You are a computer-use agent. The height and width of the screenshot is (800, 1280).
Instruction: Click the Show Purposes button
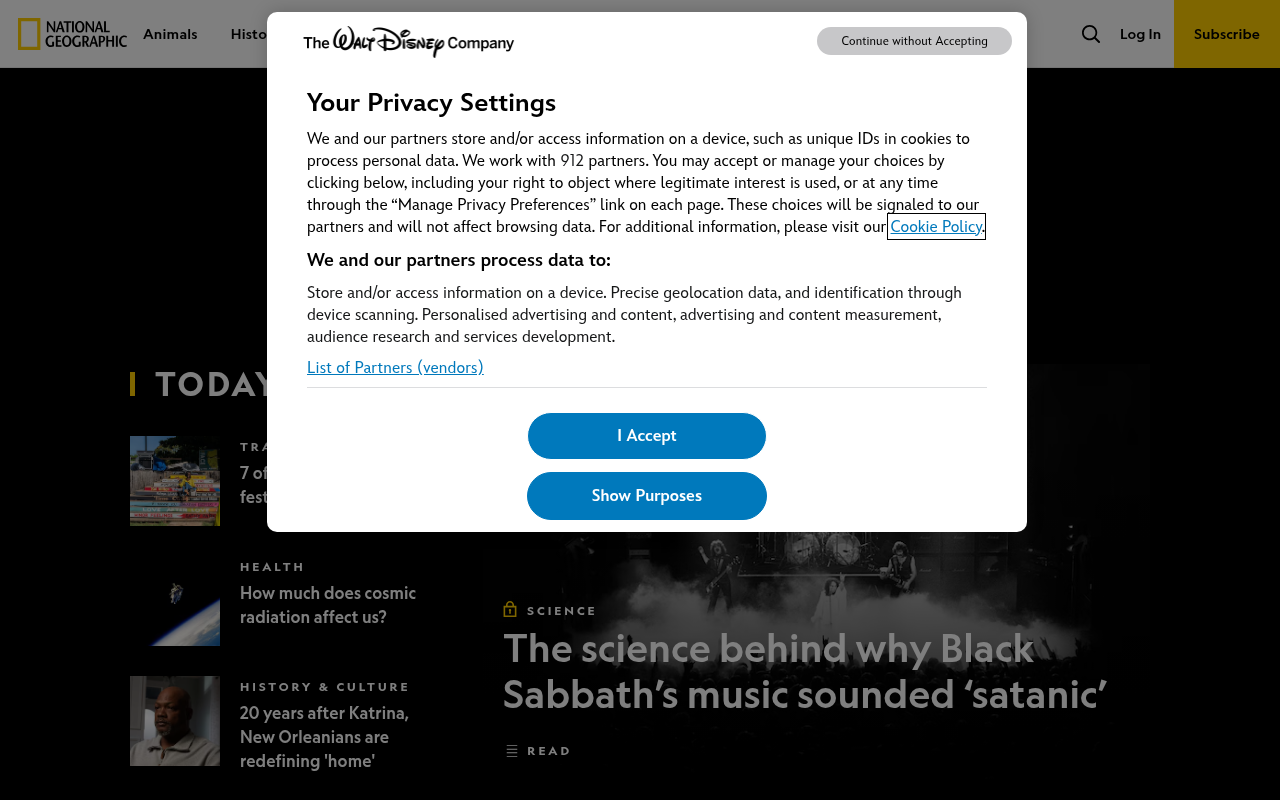tap(647, 496)
